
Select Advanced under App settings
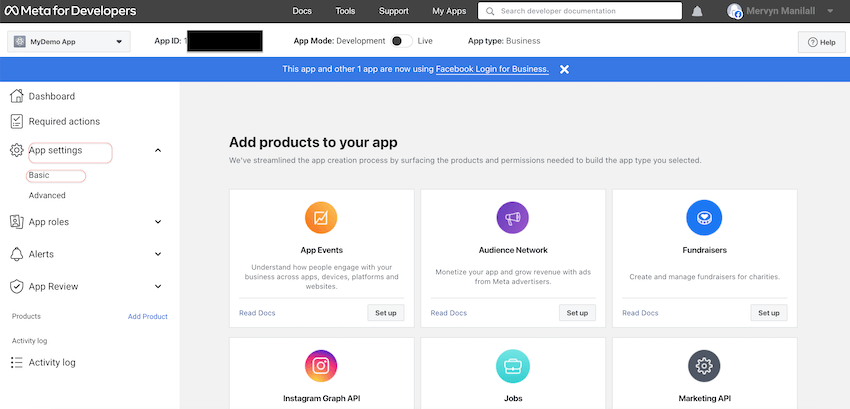pyautogui.click(x=47, y=195)
